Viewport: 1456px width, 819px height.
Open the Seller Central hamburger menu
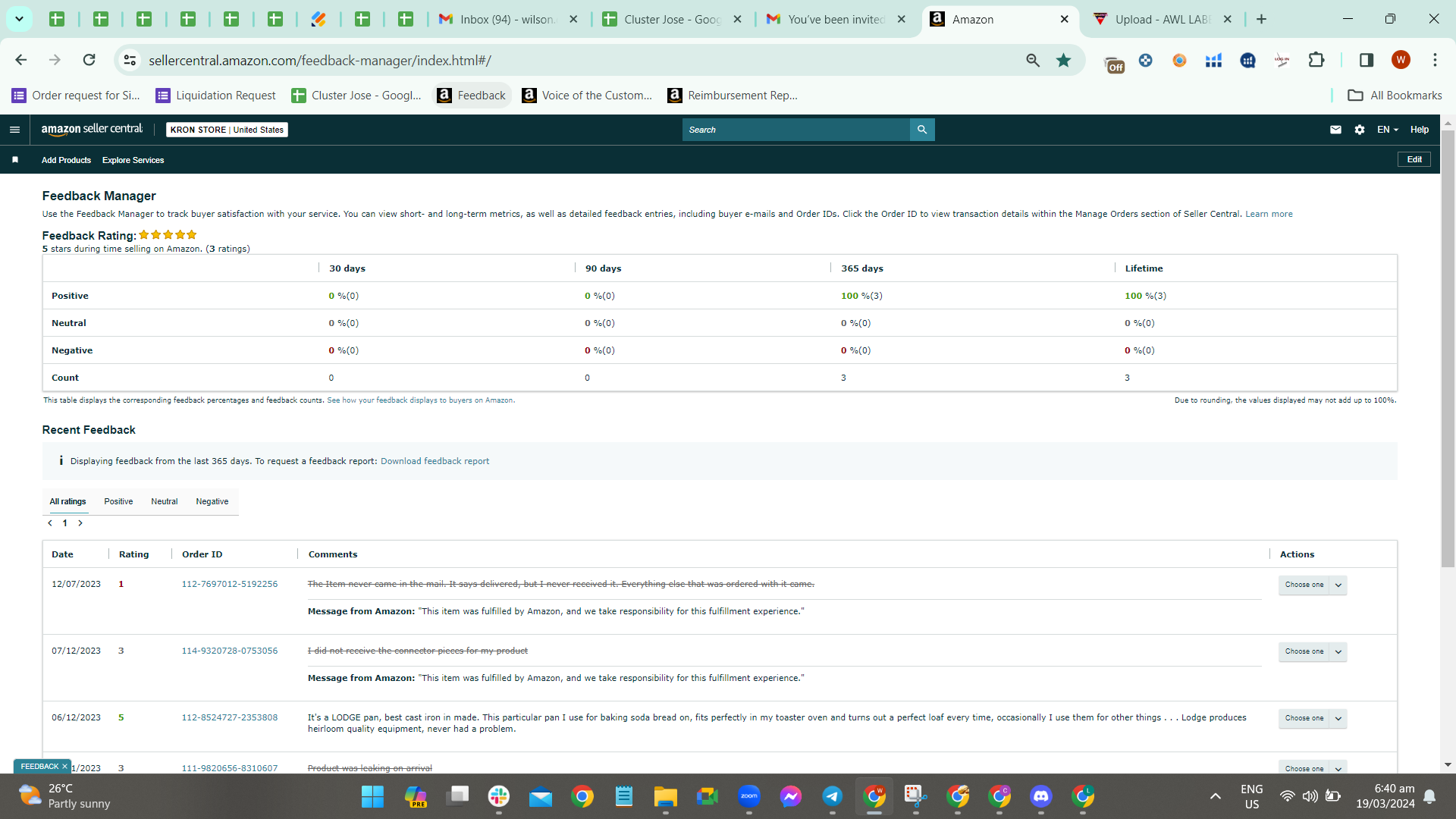pos(14,130)
